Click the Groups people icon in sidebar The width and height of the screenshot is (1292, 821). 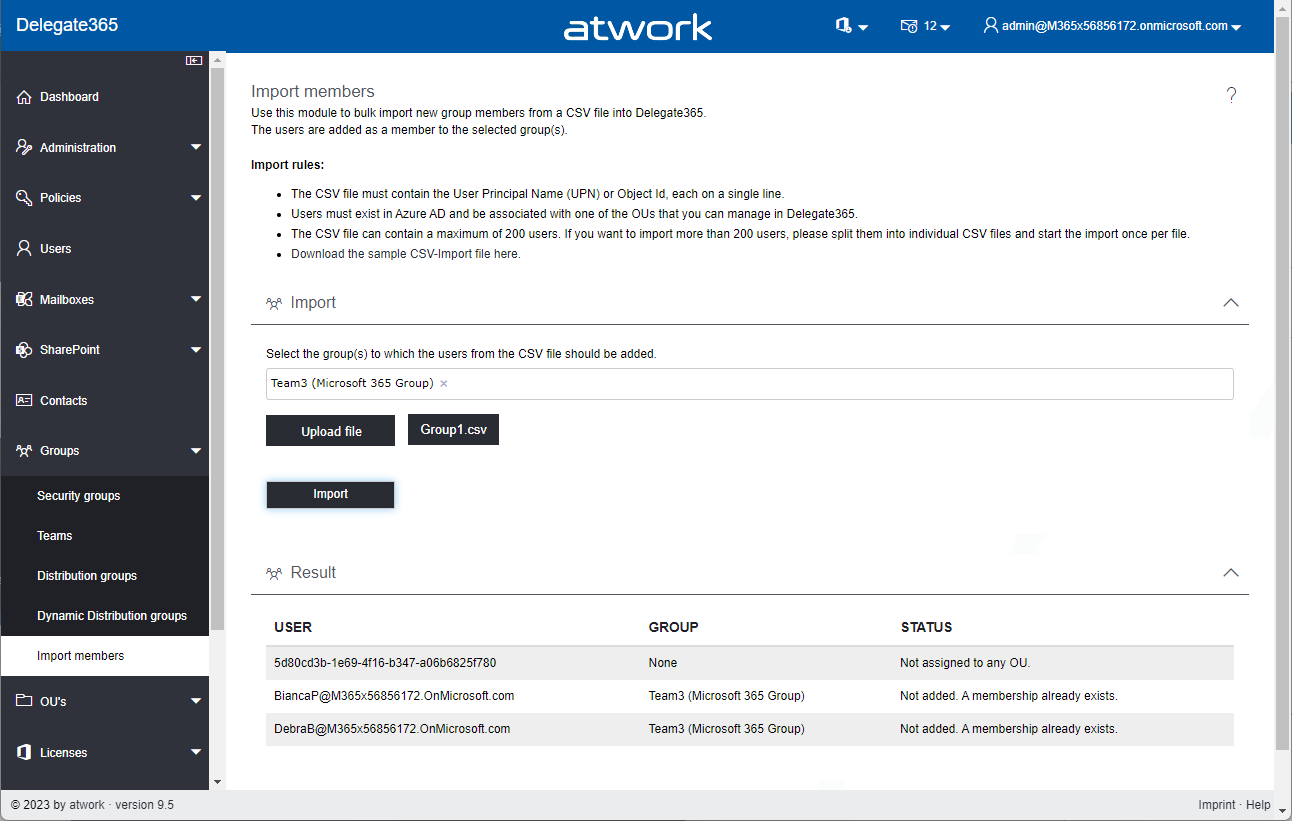point(24,451)
